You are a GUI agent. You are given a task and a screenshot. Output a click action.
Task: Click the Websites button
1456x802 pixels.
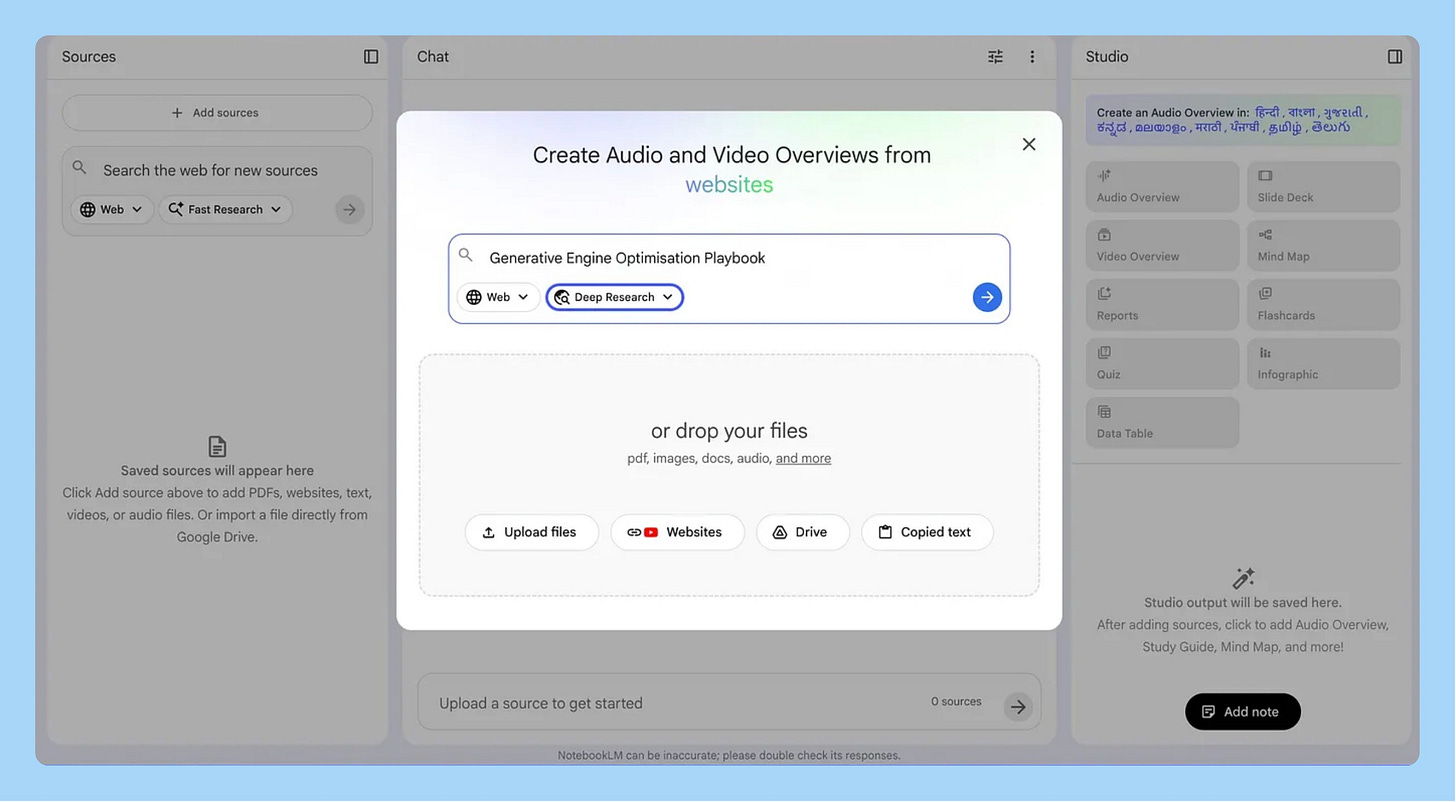coord(677,532)
